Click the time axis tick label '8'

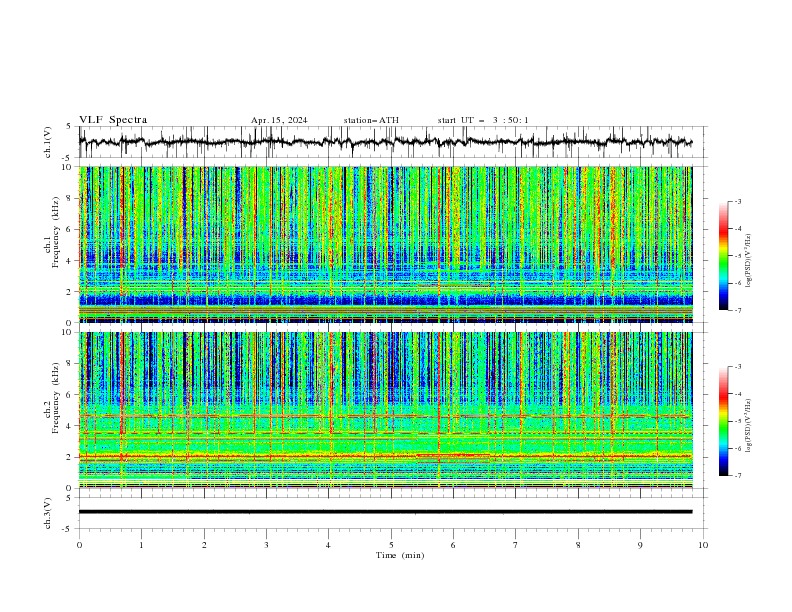click(x=578, y=545)
